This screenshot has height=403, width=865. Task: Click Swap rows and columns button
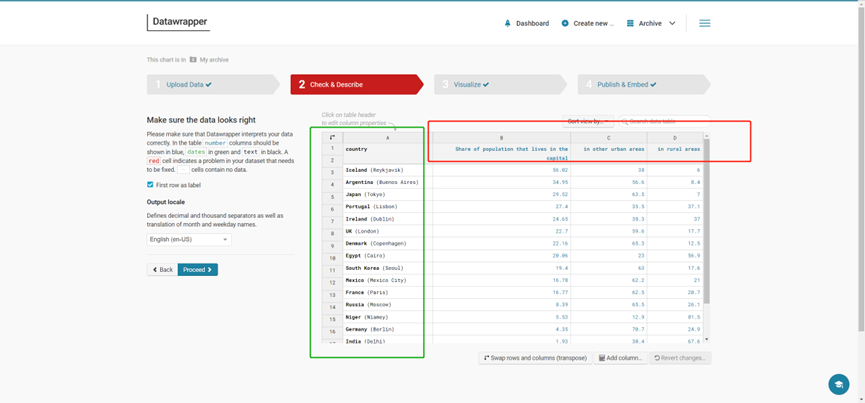pos(535,358)
